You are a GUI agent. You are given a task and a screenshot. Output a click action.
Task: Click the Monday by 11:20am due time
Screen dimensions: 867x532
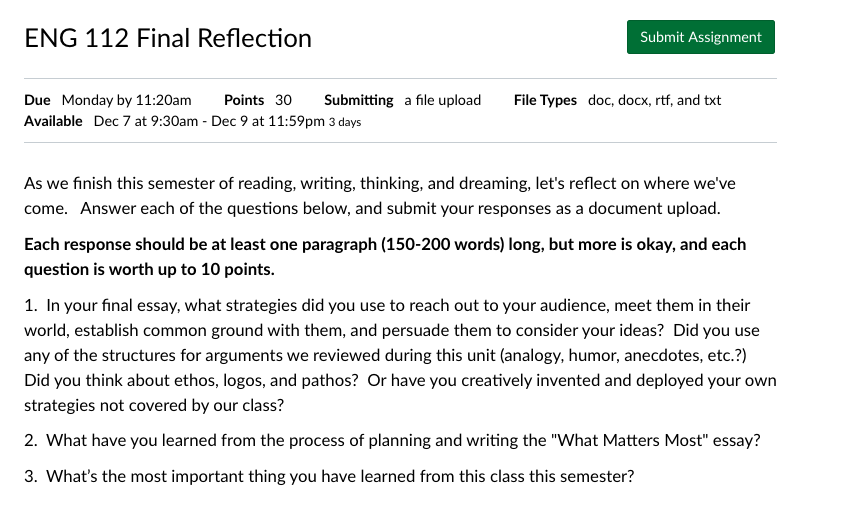(126, 100)
